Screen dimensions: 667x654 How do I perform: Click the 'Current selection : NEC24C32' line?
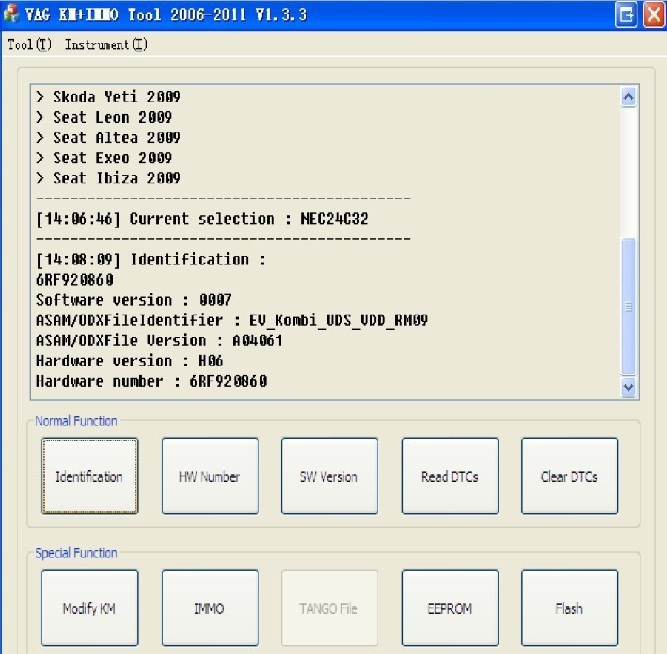point(202,219)
